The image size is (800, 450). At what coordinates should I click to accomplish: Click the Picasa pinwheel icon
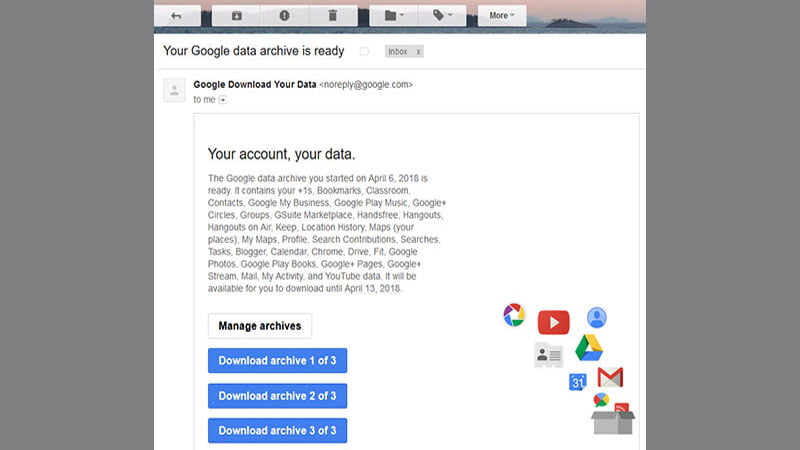[x=514, y=316]
